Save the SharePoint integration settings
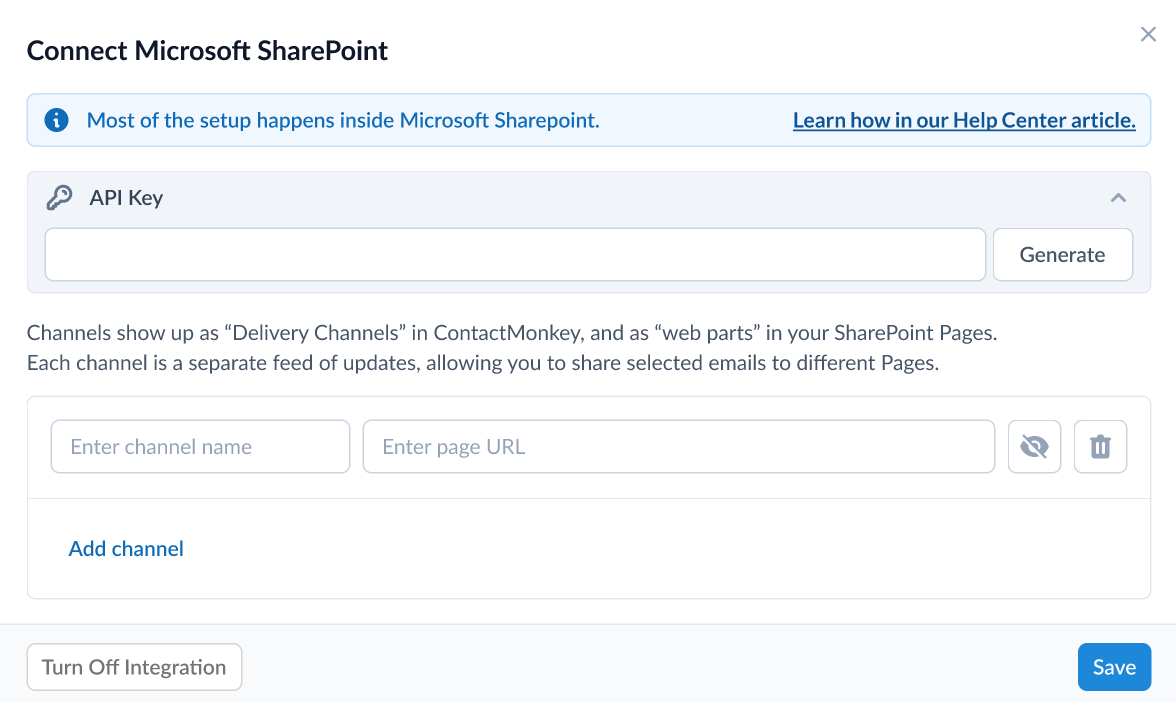Screen dimensions: 1176x703 (1114, 666)
